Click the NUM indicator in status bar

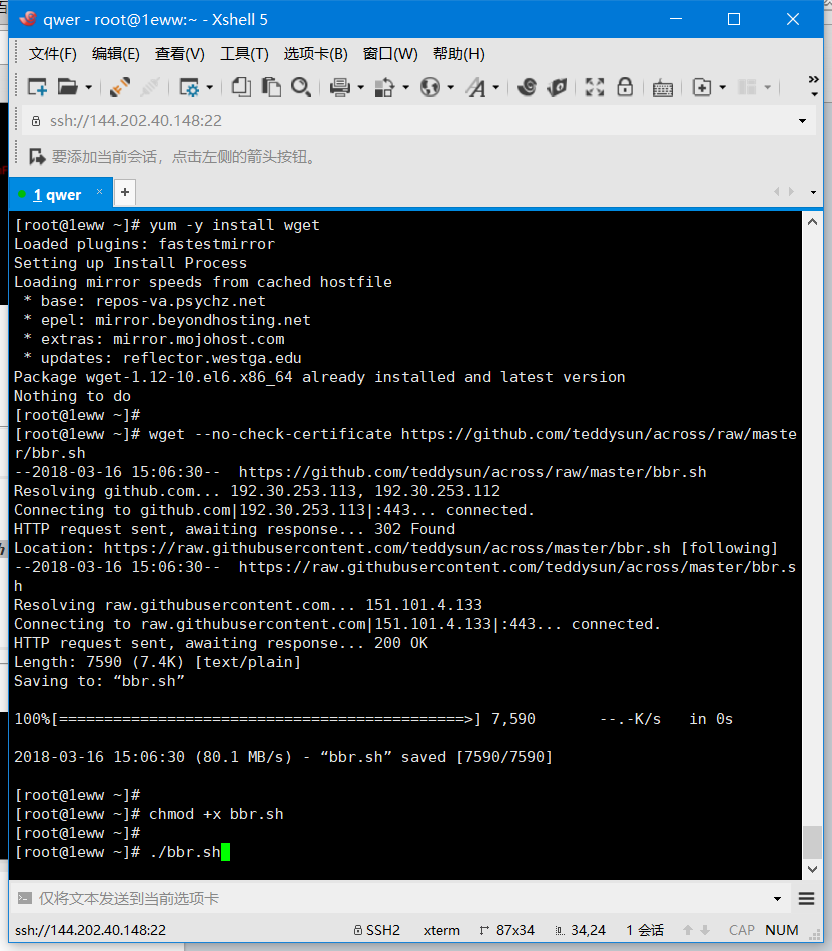coord(782,930)
